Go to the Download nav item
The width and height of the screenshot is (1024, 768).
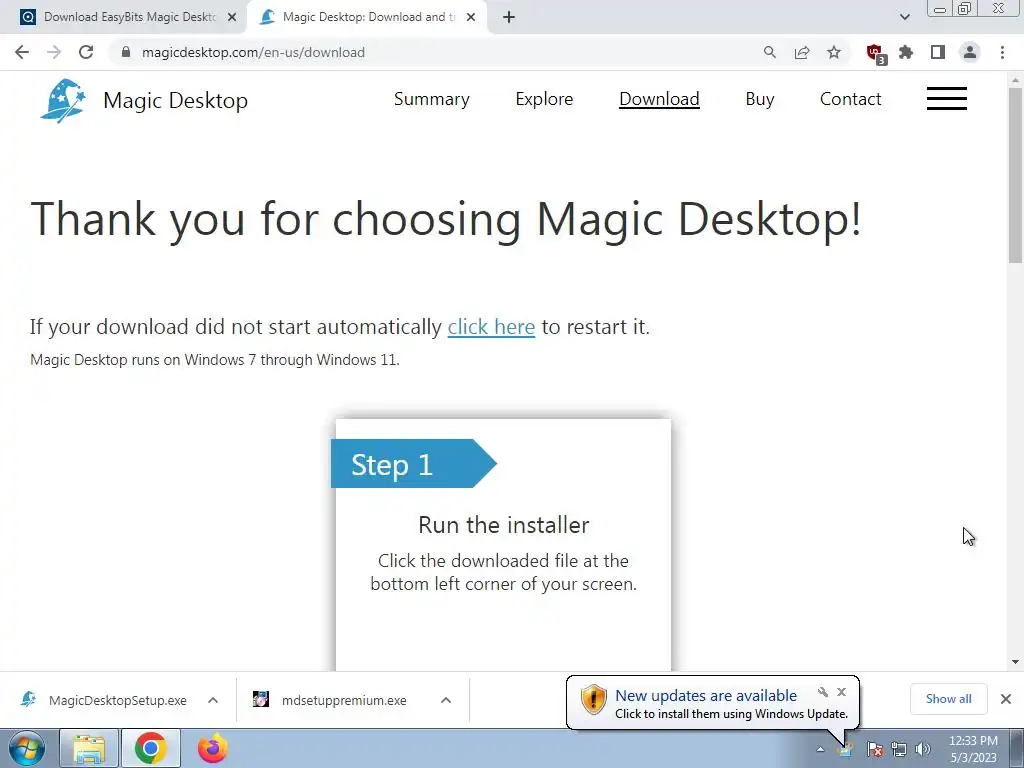pos(660,99)
